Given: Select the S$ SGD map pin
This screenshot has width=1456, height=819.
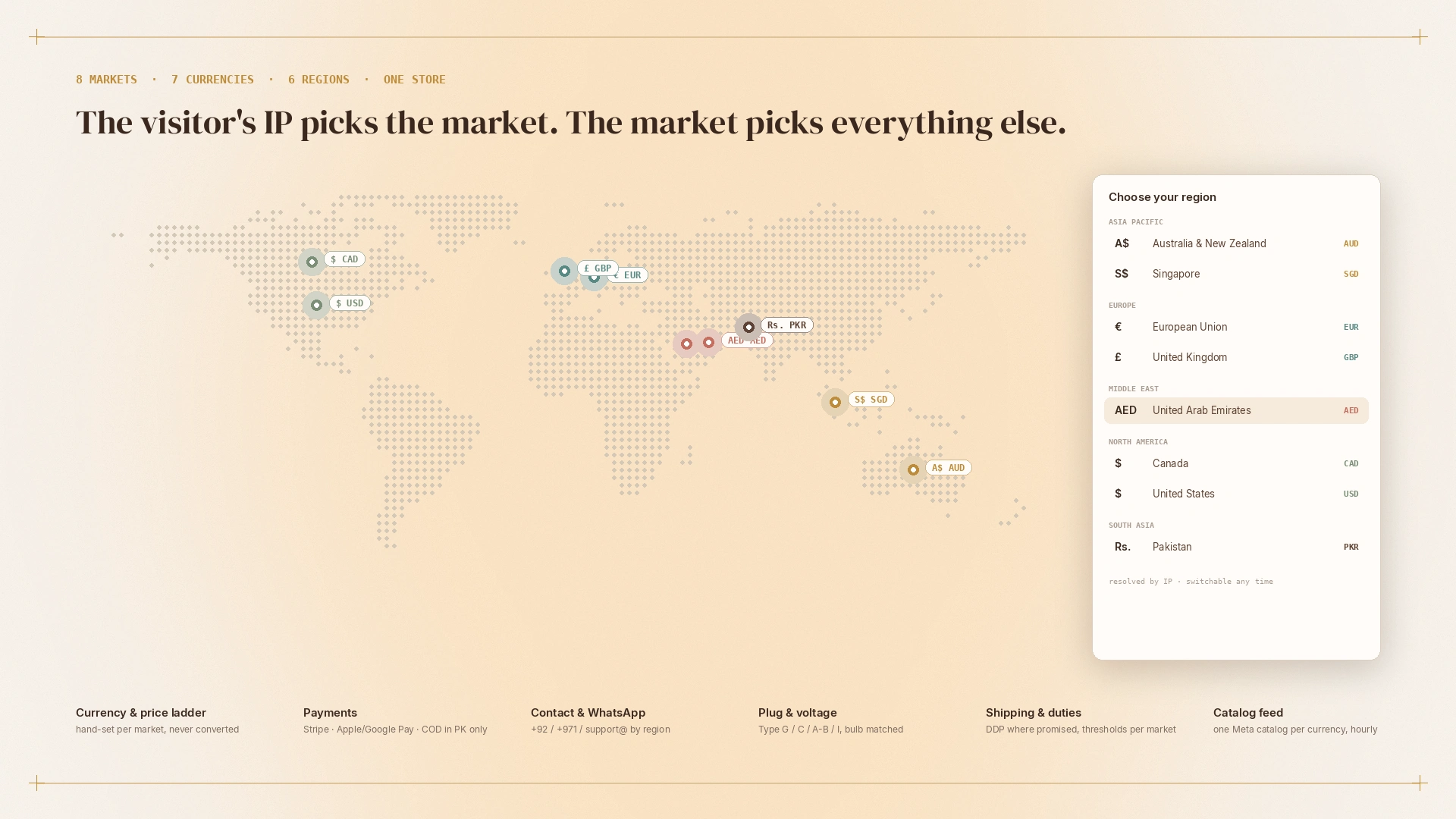Looking at the screenshot, I should coord(835,402).
